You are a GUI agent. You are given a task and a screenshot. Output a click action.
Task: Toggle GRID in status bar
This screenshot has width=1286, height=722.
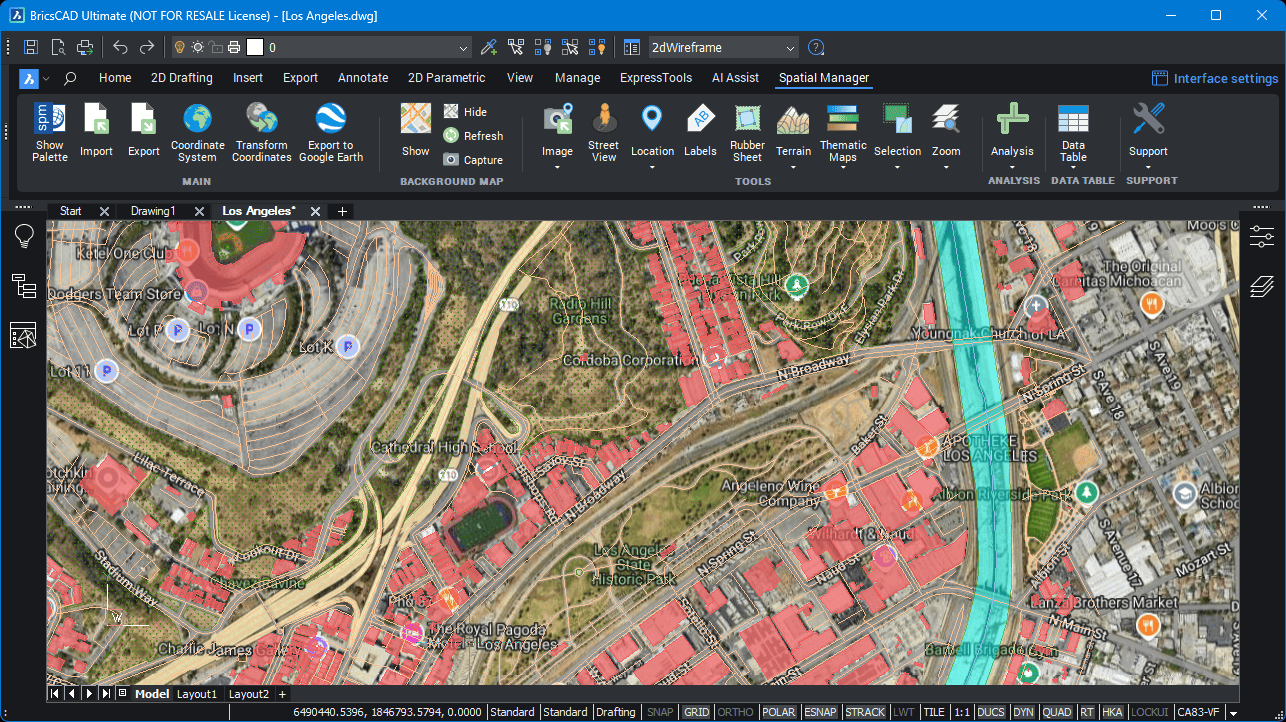tap(696, 712)
